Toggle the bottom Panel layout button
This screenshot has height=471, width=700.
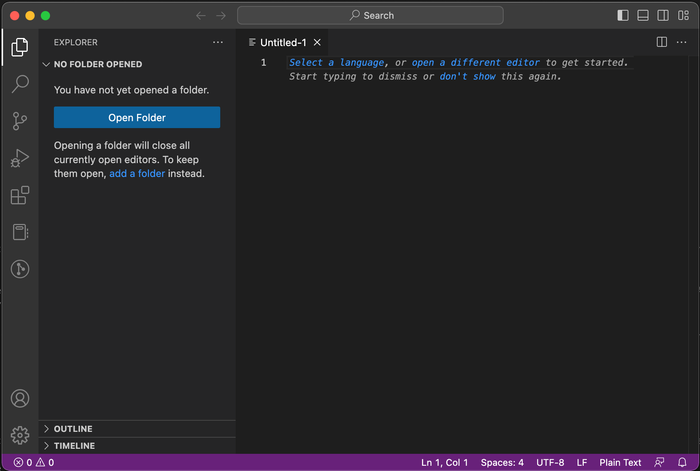[643, 15]
